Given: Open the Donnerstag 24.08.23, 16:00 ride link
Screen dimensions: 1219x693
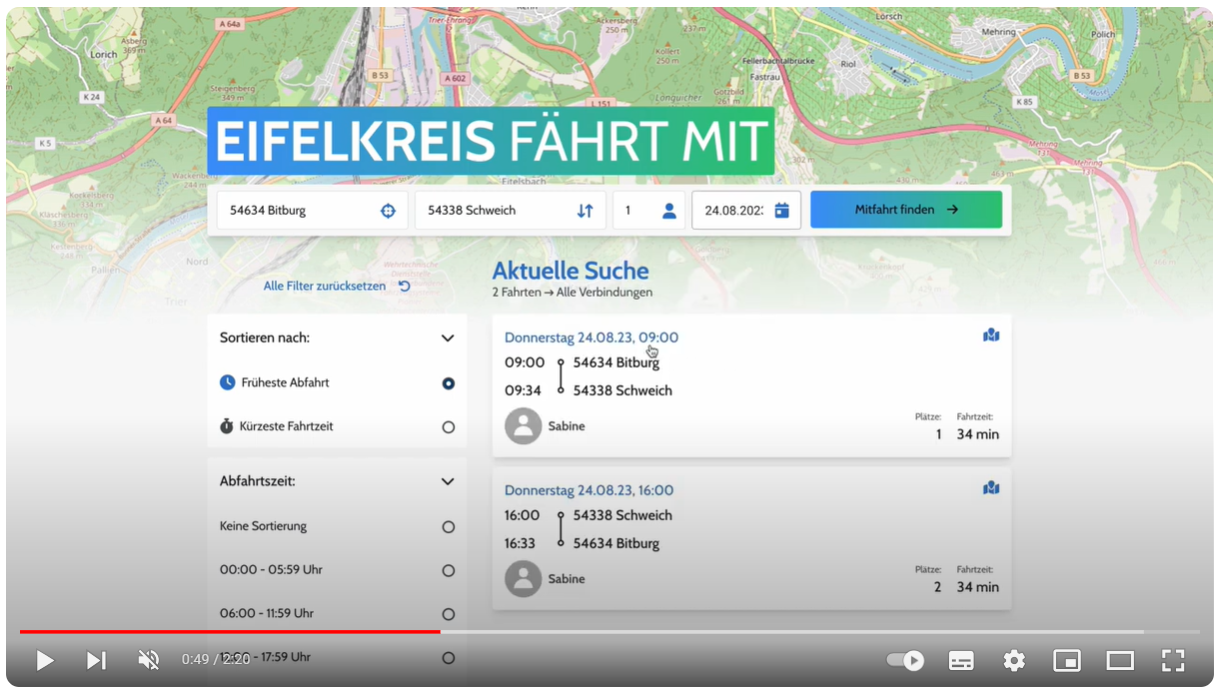Looking at the screenshot, I should (588, 490).
